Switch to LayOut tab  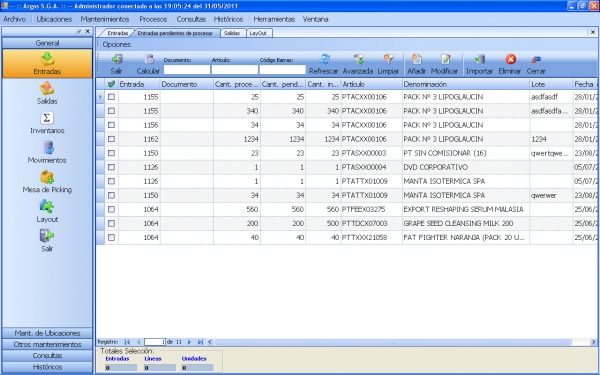click(x=258, y=33)
